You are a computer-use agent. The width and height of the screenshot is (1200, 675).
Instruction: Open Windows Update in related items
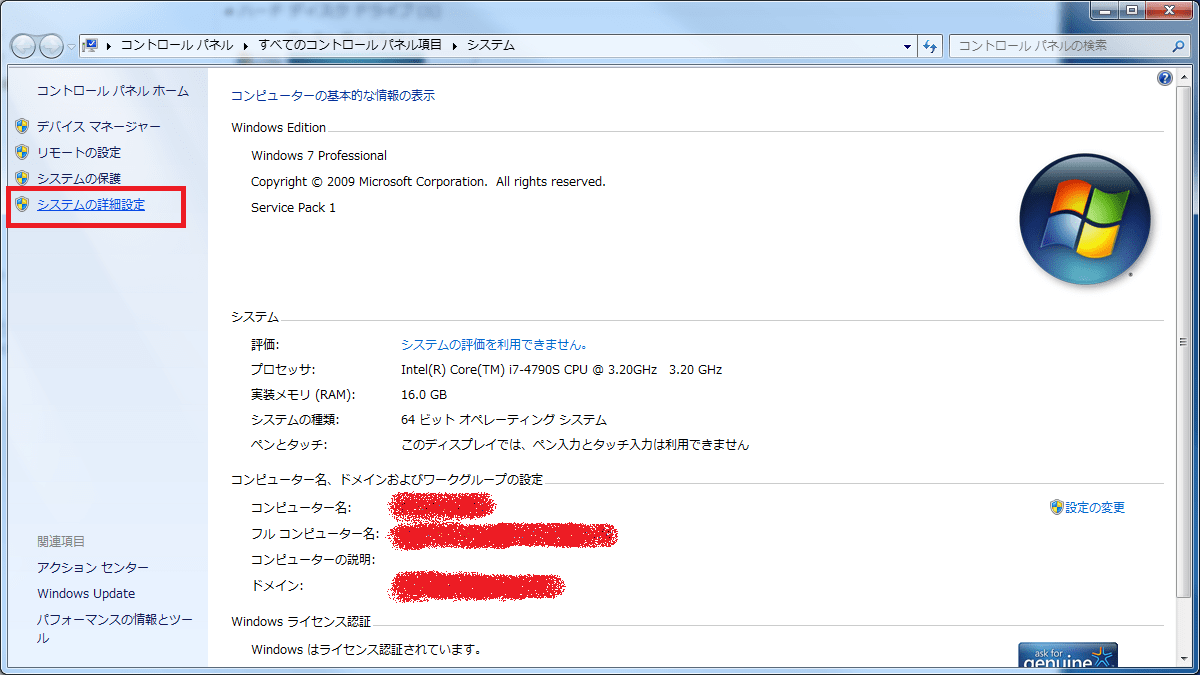coord(86,594)
